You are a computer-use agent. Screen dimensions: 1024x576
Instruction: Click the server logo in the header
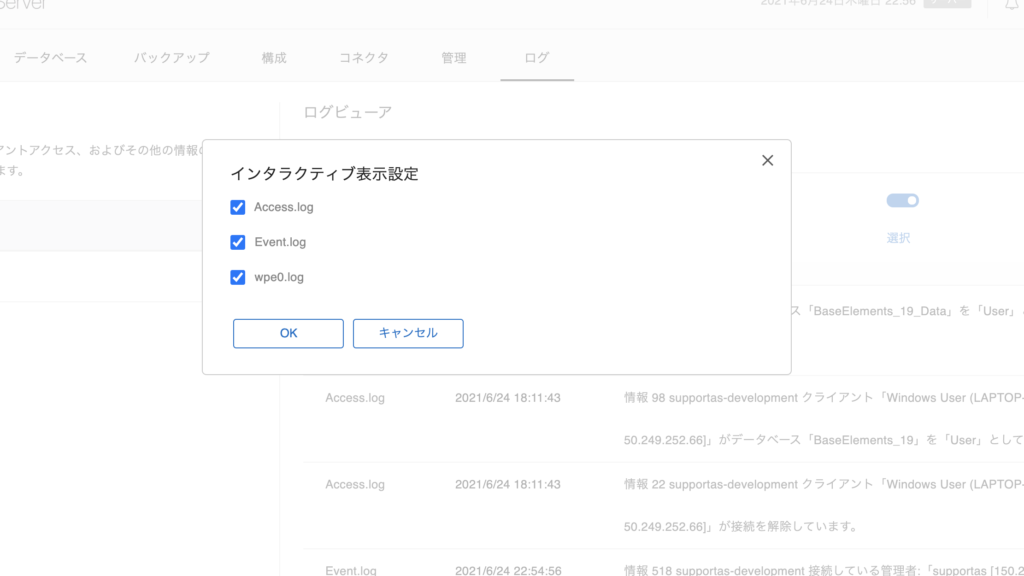24,5
